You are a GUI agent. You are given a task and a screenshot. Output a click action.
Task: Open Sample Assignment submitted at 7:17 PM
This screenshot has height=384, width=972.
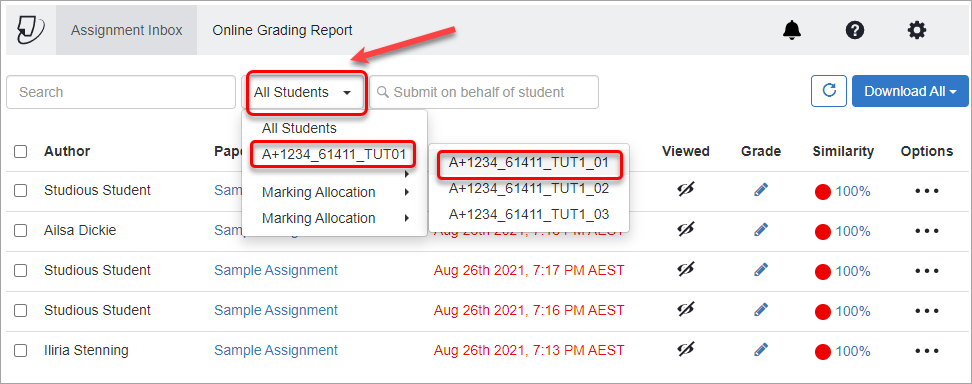pyautogui.click(x=276, y=270)
